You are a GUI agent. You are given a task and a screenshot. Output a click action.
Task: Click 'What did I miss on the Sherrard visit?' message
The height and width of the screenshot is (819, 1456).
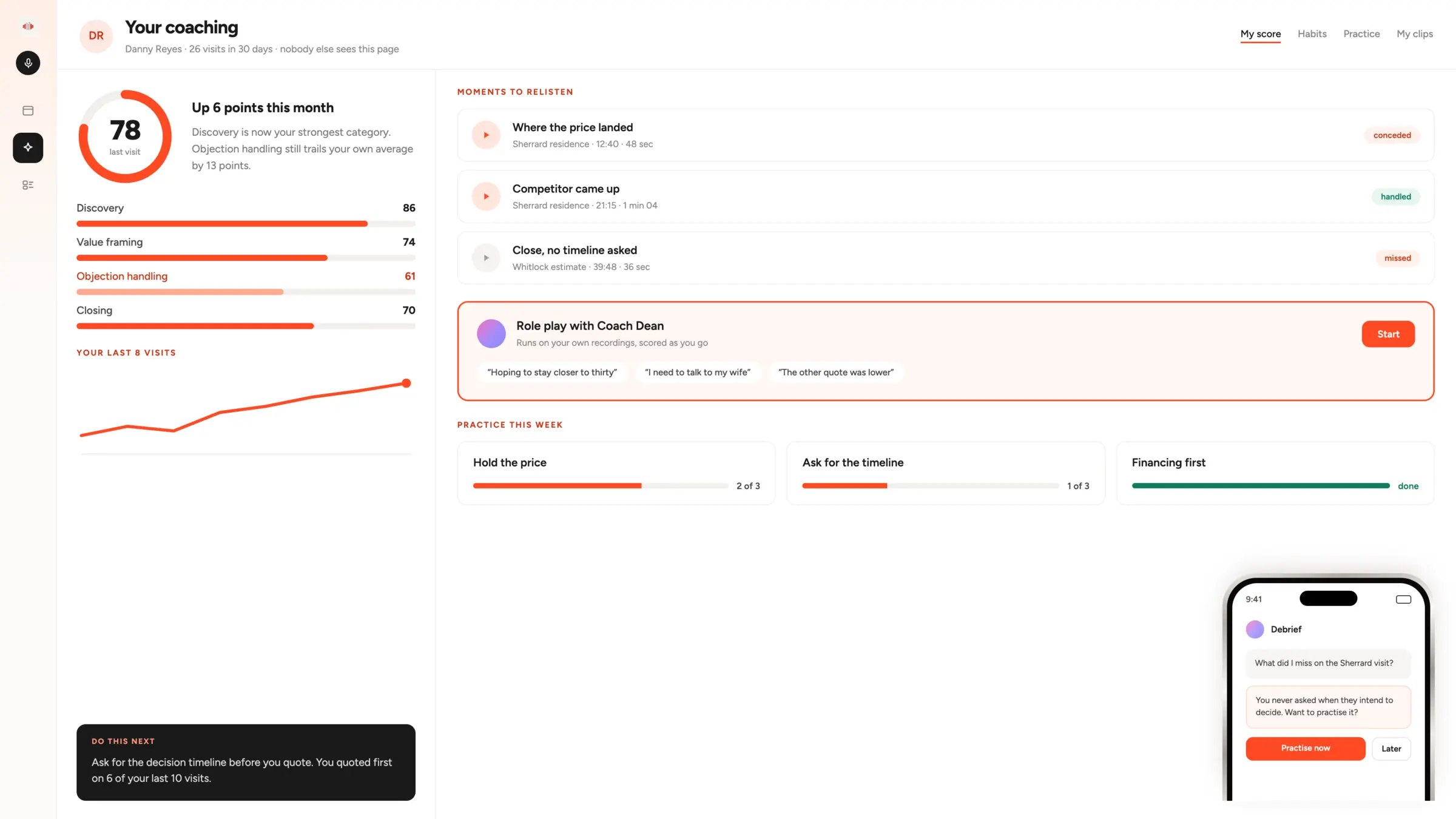tap(1328, 662)
